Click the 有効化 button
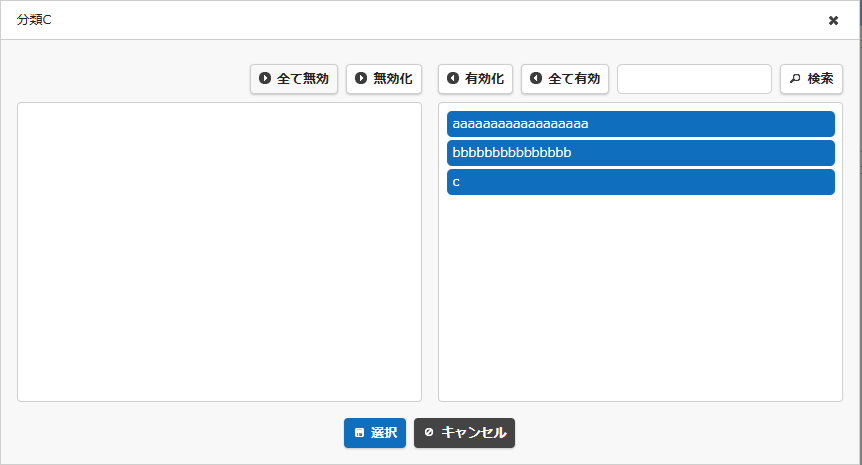Image resolution: width=862 pixels, height=465 pixels. click(476, 79)
